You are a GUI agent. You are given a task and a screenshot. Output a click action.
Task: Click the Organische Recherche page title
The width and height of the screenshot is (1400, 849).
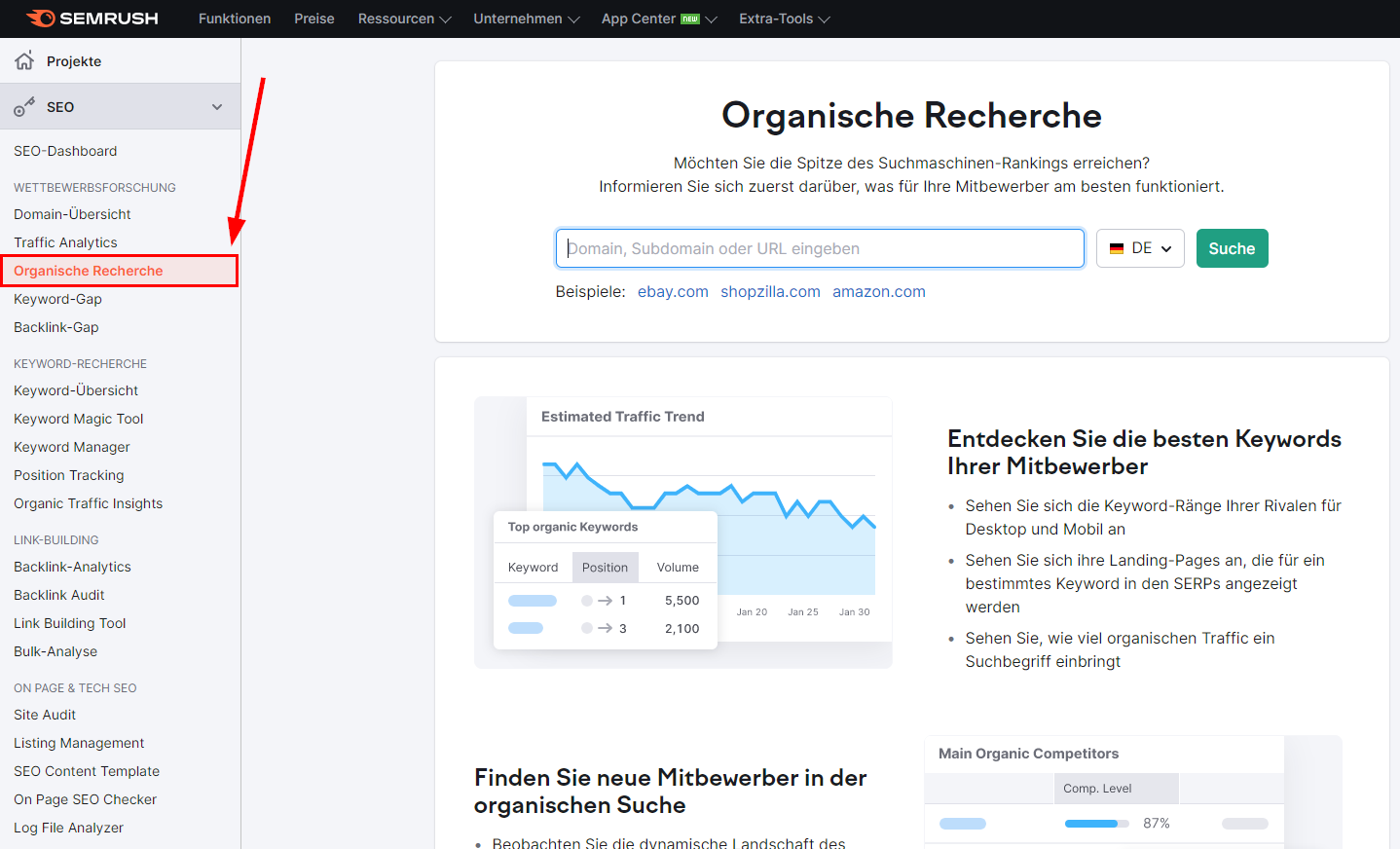[911, 116]
